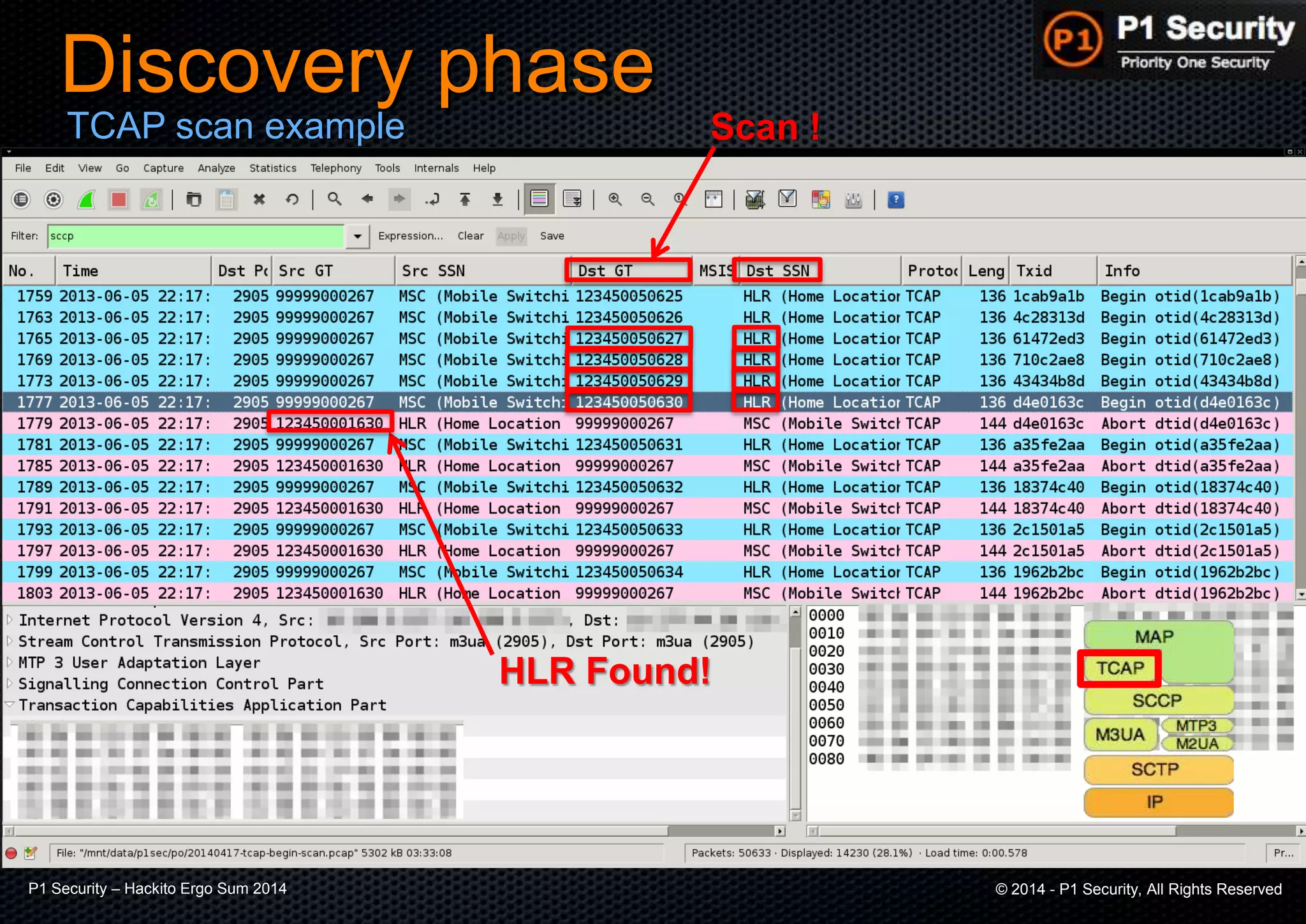1306x924 pixels.
Task: Go back in packet history arrow
Action: pos(367,199)
